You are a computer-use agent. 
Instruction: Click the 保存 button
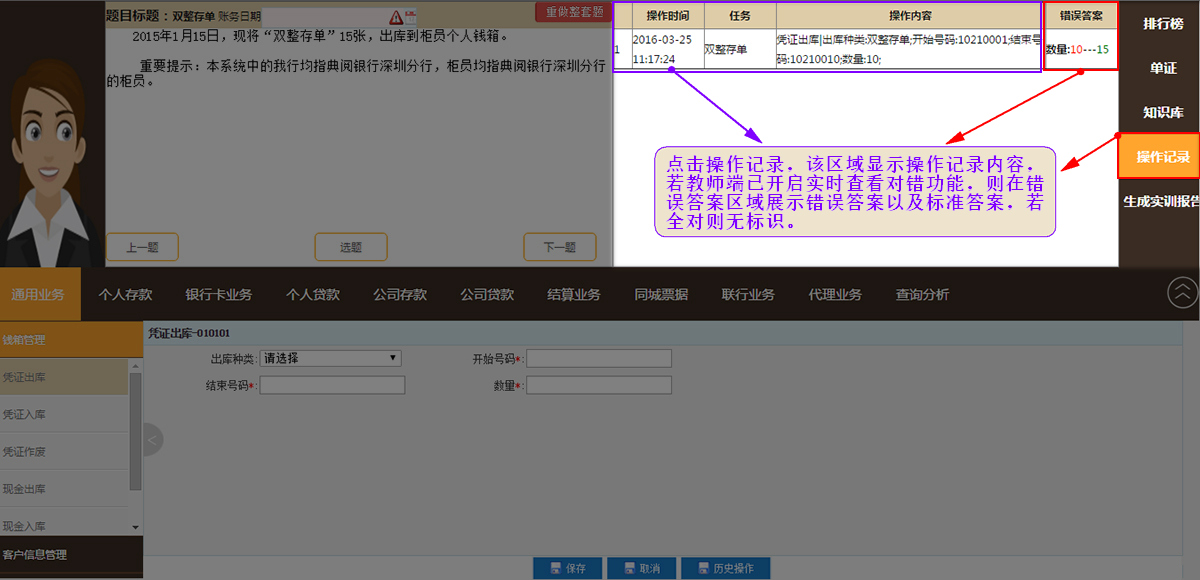coord(567,568)
